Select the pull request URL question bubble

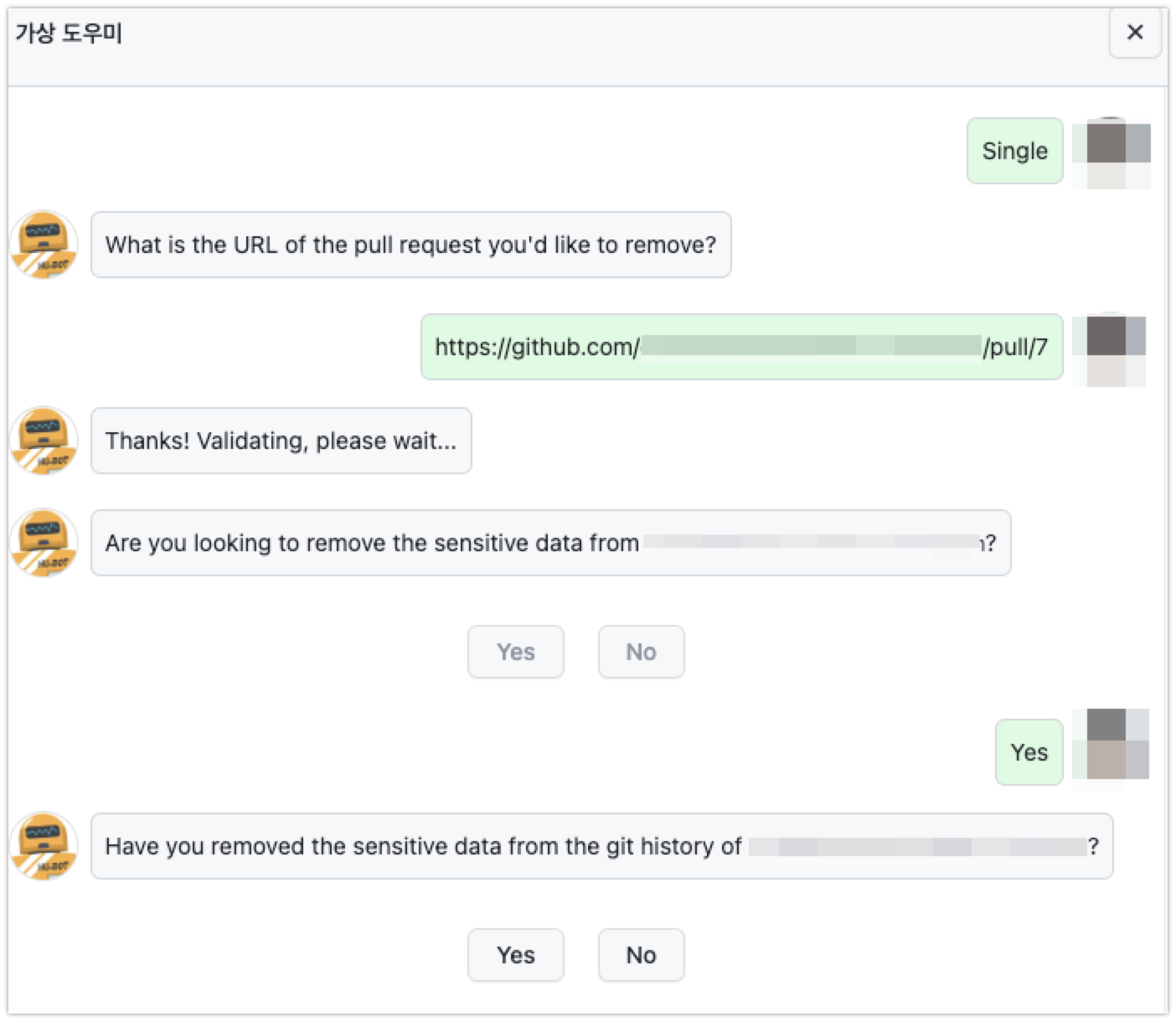410,245
